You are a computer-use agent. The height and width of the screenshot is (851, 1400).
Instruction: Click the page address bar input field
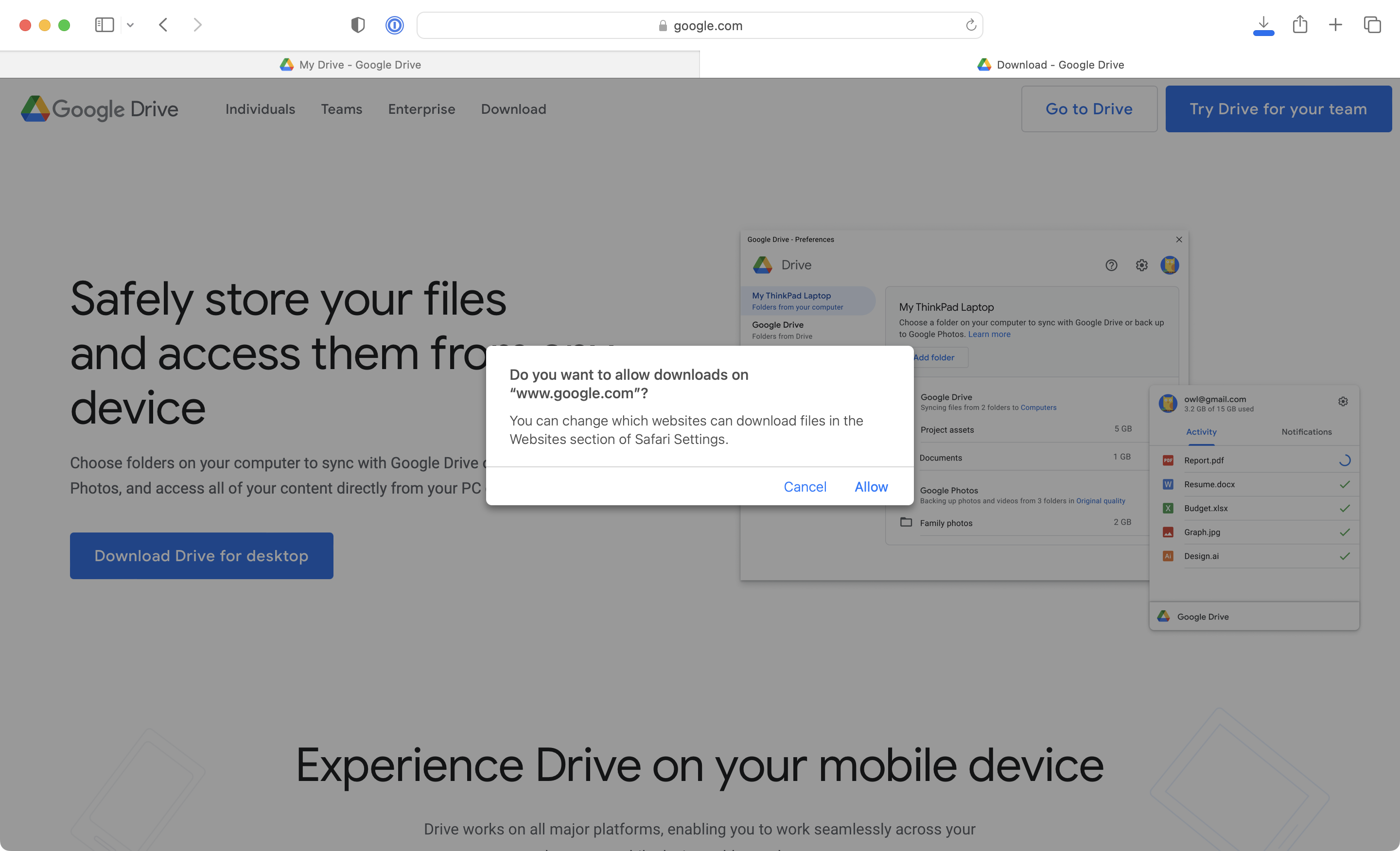(700, 25)
